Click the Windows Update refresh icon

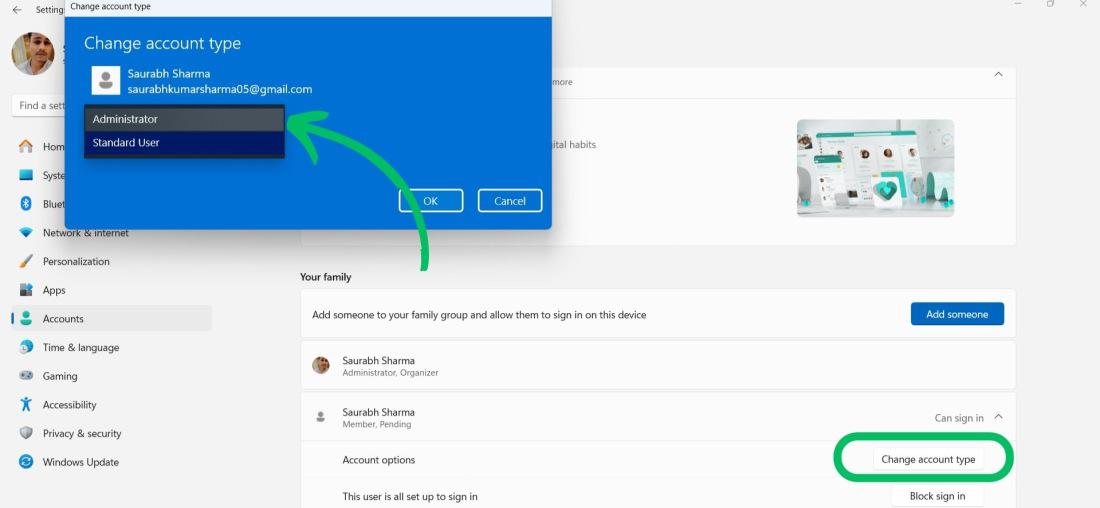coord(26,462)
